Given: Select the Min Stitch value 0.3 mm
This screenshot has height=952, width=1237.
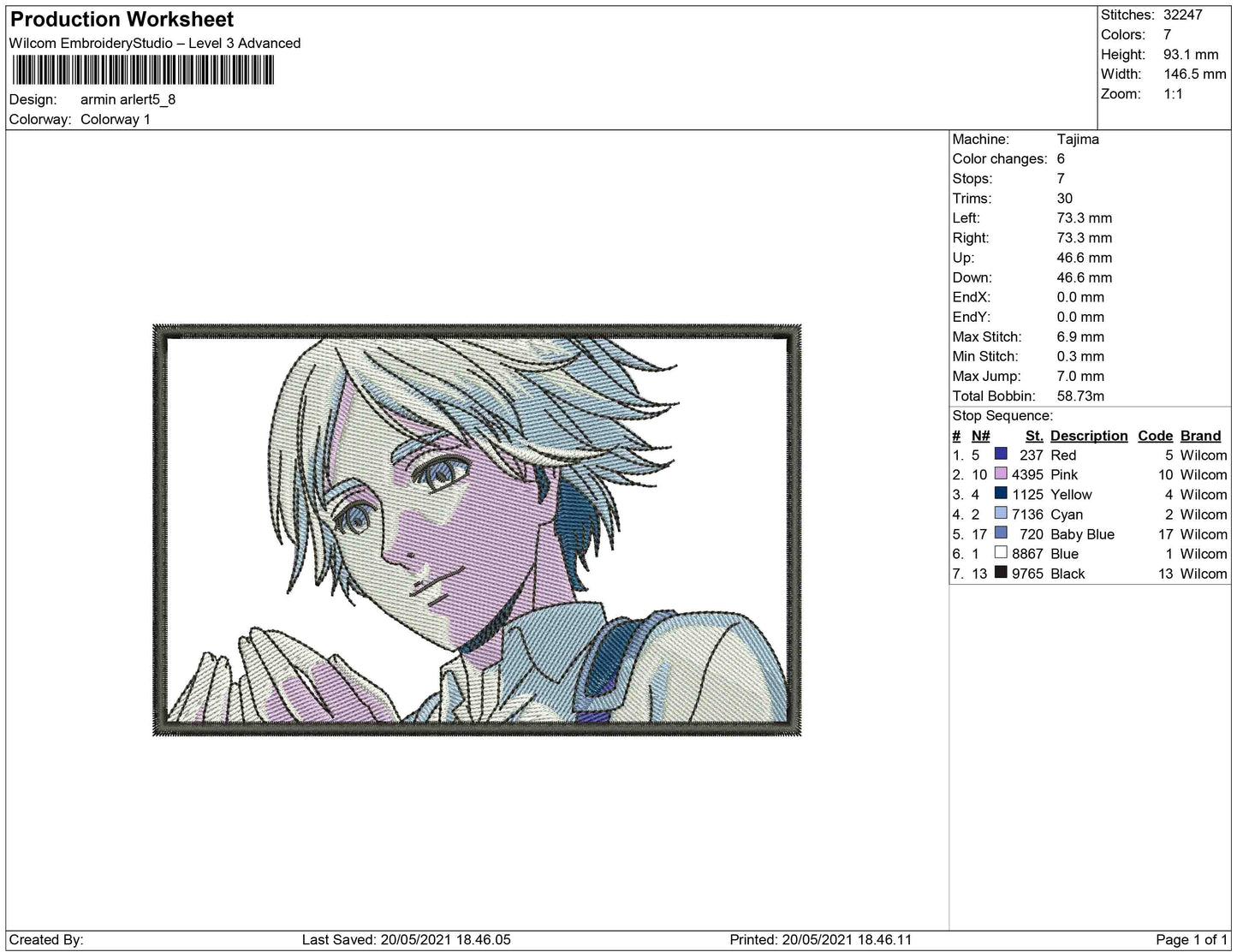Looking at the screenshot, I should pyautogui.click(x=1080, y=356).
